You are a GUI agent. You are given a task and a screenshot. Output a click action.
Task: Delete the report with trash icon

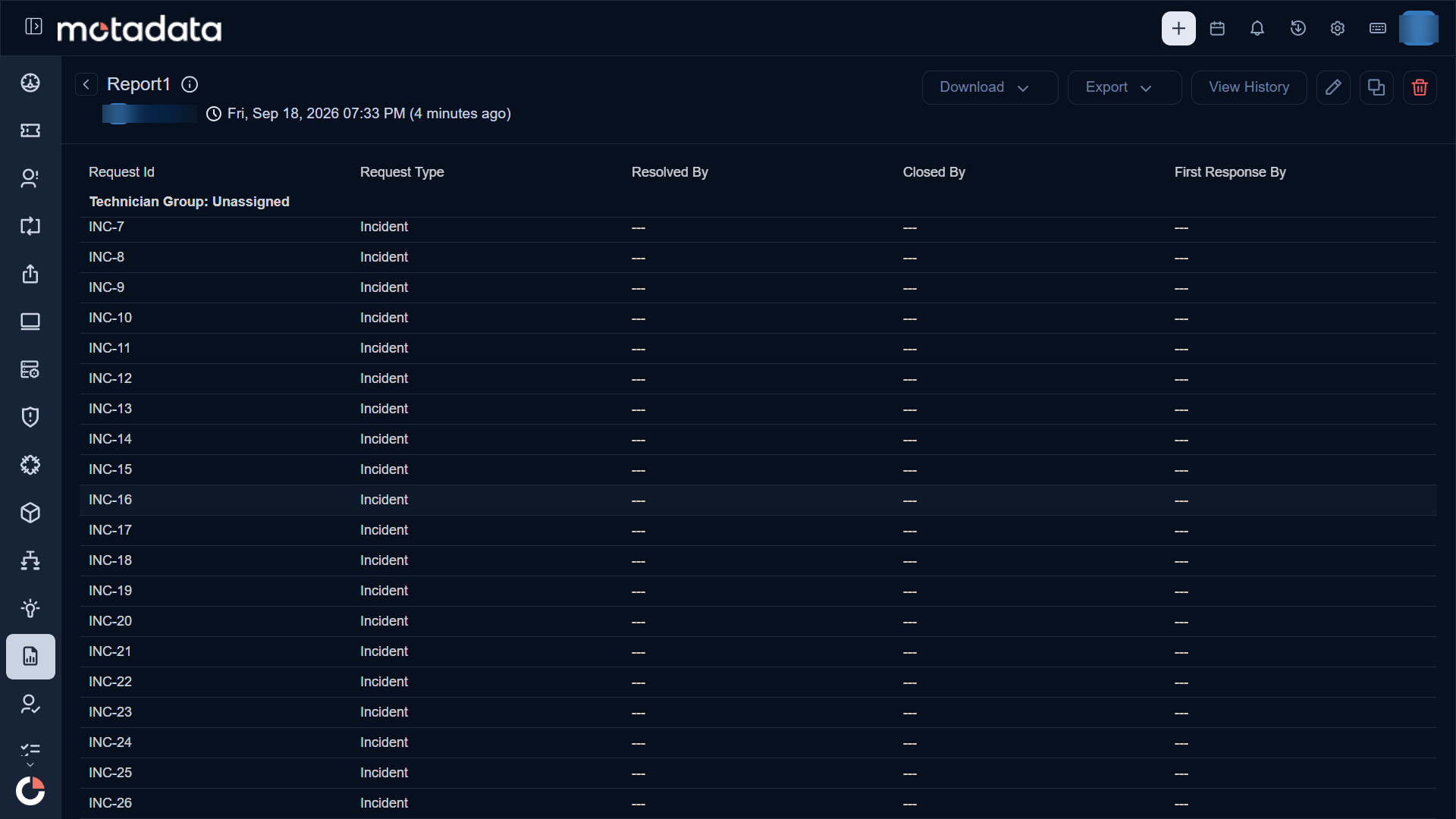point(1420,87)
